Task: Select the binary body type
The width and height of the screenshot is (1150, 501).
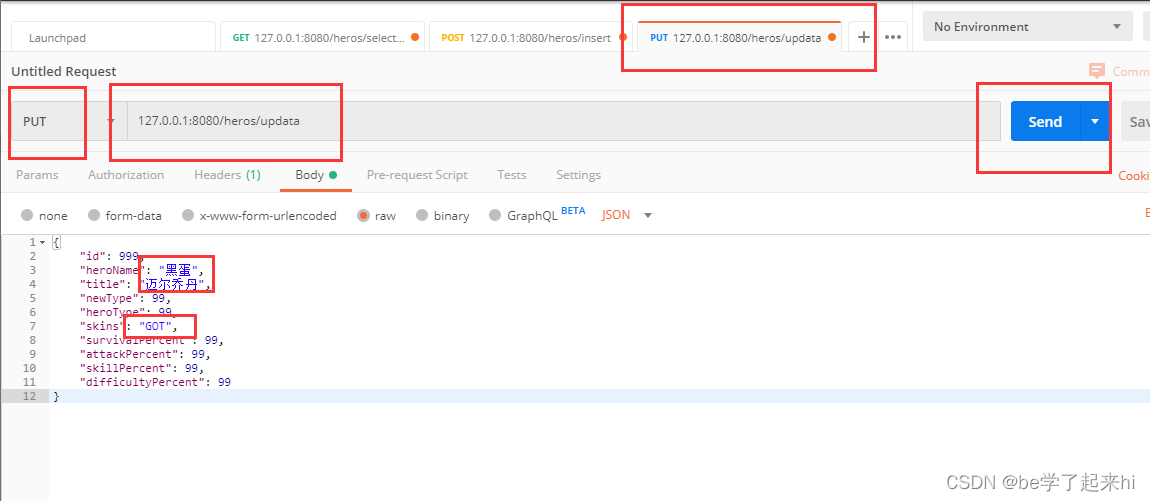Action: [422, 216]
